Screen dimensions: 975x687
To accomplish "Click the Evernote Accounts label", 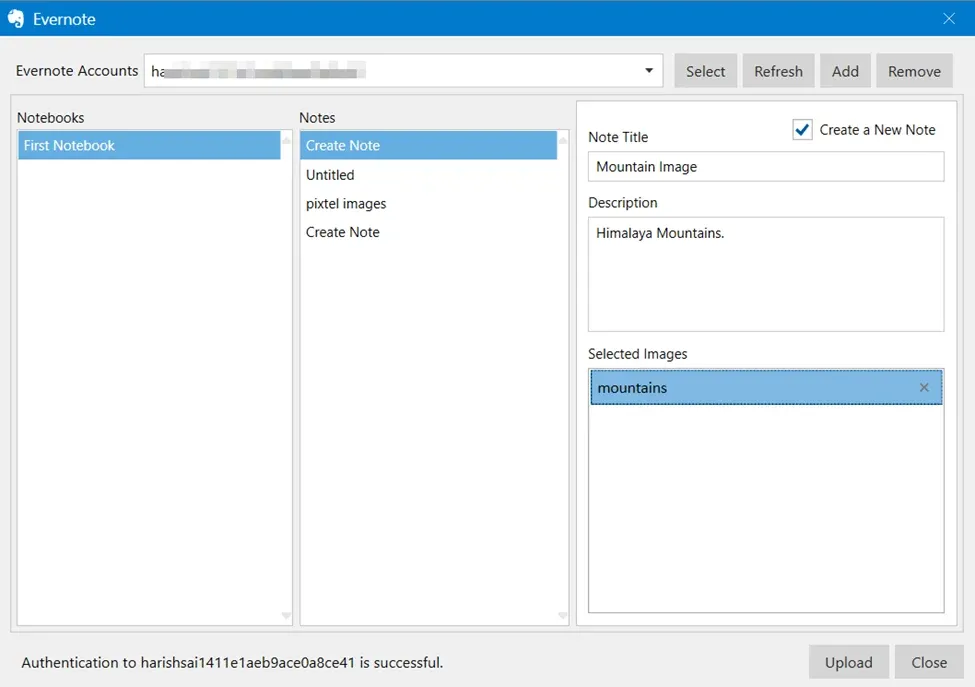I will pyautogui.click(x=77, y=71).
